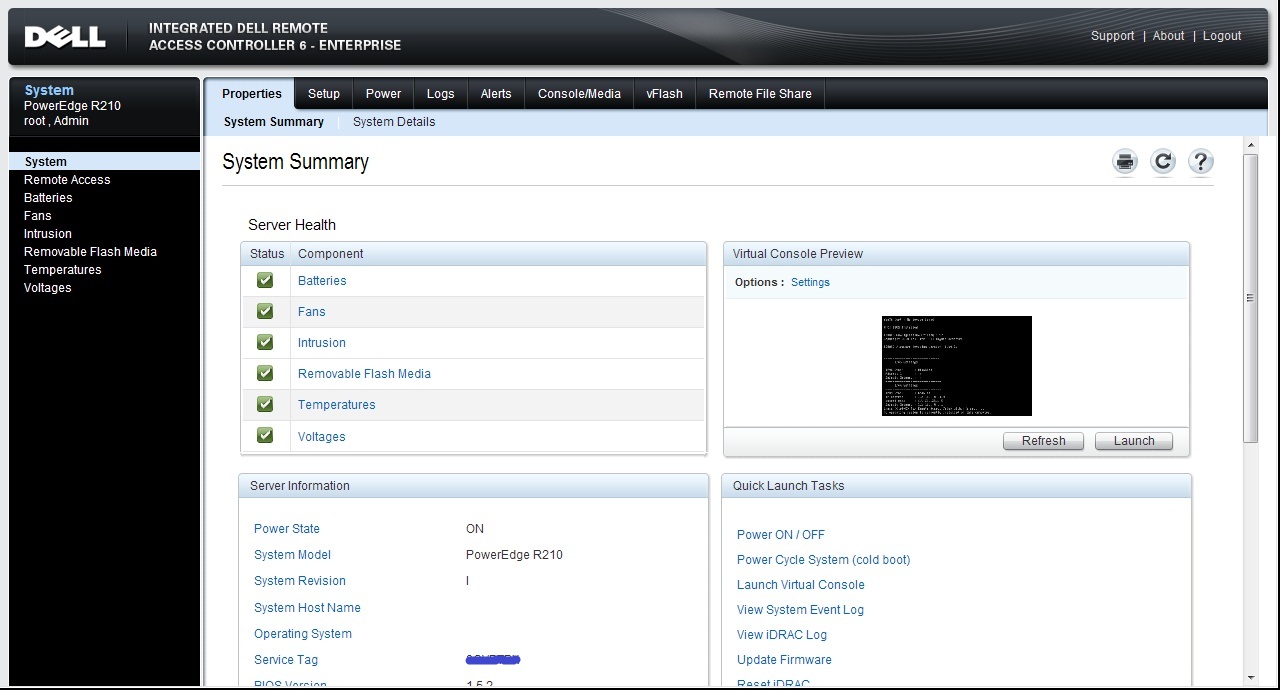Image resolution: width=1280 pixels, height=690 pixels.
Task: Click the virtual console preview thumbnail
Action: coord(957,366)
